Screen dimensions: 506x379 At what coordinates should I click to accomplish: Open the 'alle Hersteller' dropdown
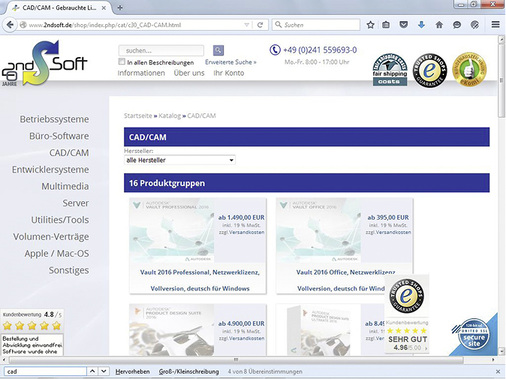(180, 160)
